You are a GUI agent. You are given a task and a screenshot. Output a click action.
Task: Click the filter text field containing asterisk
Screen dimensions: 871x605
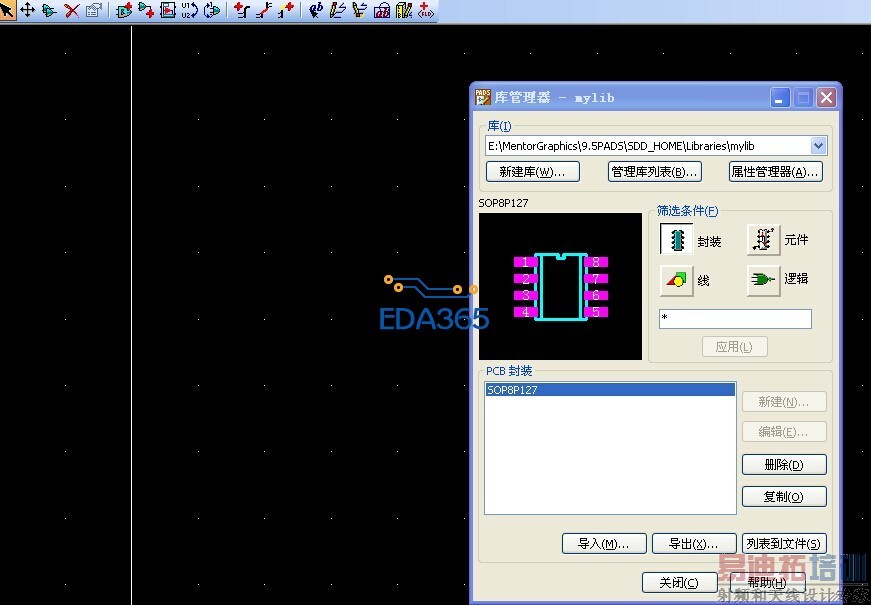[735, 319]
